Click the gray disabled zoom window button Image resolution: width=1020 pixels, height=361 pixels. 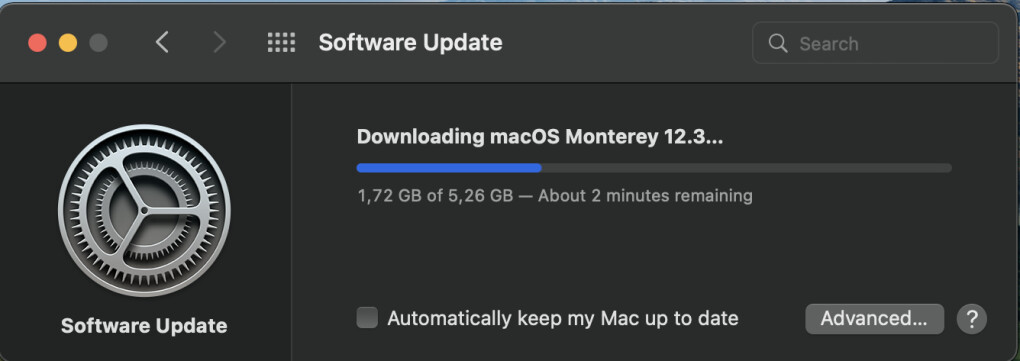(x=98, y=43)
